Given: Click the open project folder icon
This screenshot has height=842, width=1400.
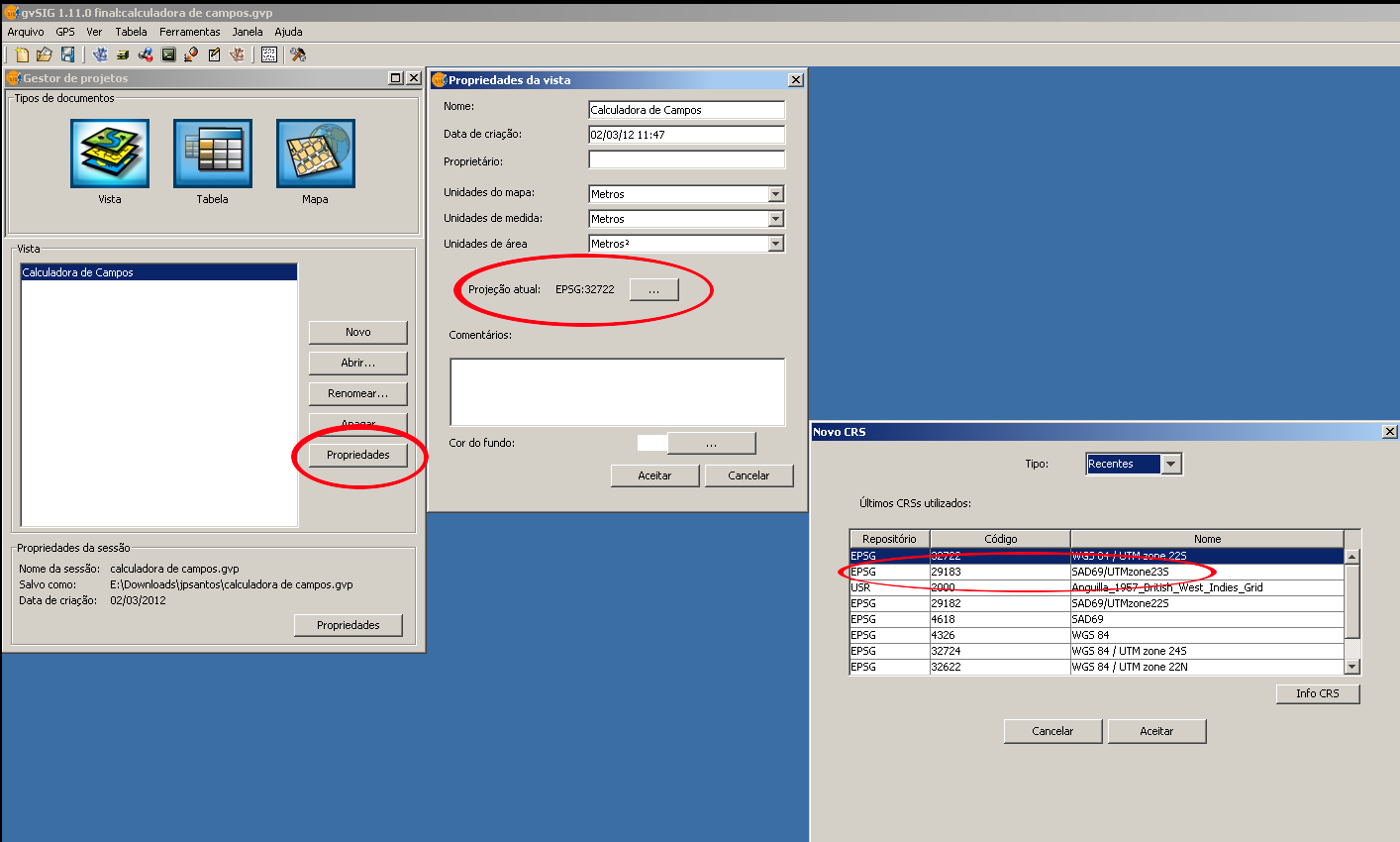Looking at the screenshot, I should (45, 54).
